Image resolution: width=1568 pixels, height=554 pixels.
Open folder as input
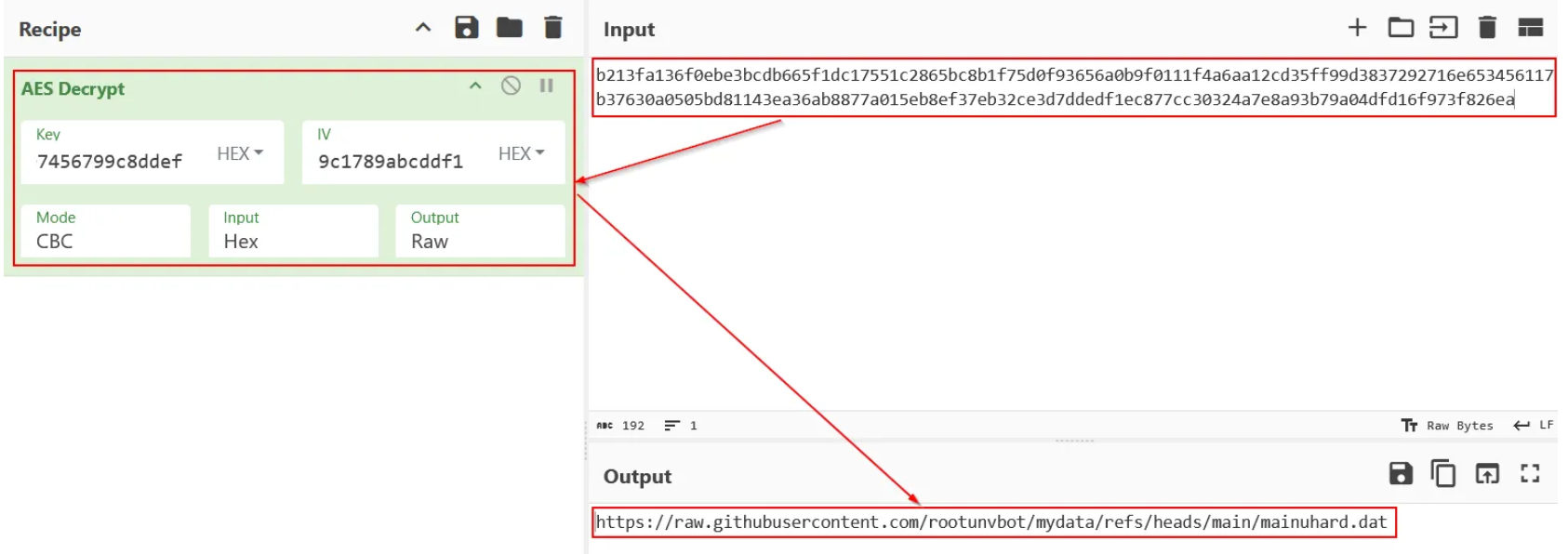point(1400,28)
